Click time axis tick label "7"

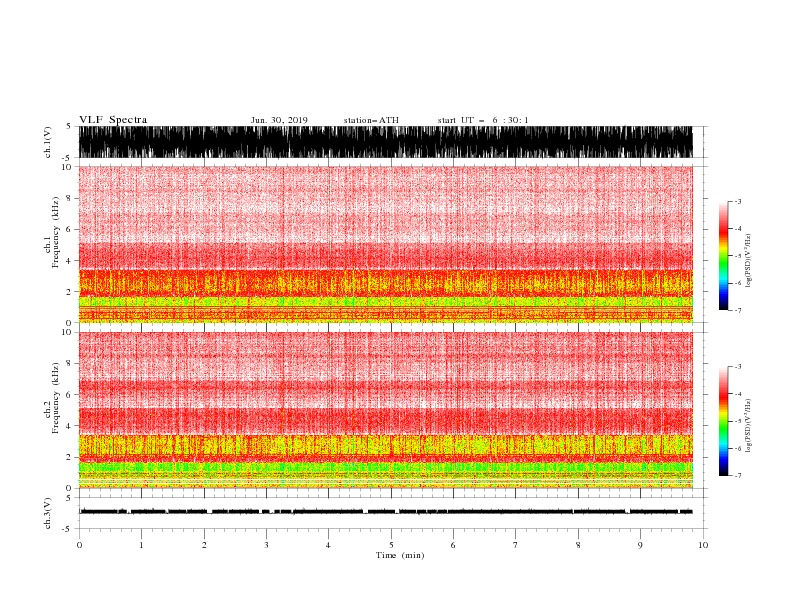tap(516, 545)
